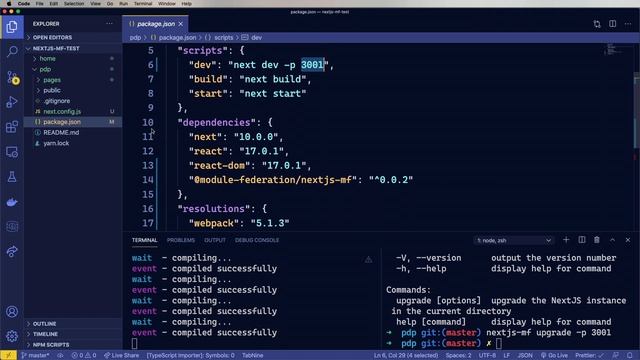
Task: Click TabNine in status bar
Action: [x=253, y=355]
